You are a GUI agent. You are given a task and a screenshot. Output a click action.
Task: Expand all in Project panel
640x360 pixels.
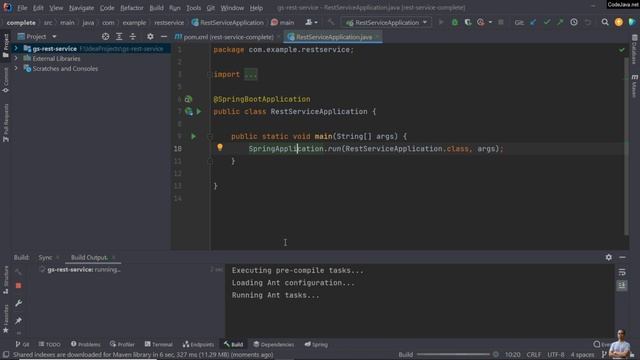119,37
